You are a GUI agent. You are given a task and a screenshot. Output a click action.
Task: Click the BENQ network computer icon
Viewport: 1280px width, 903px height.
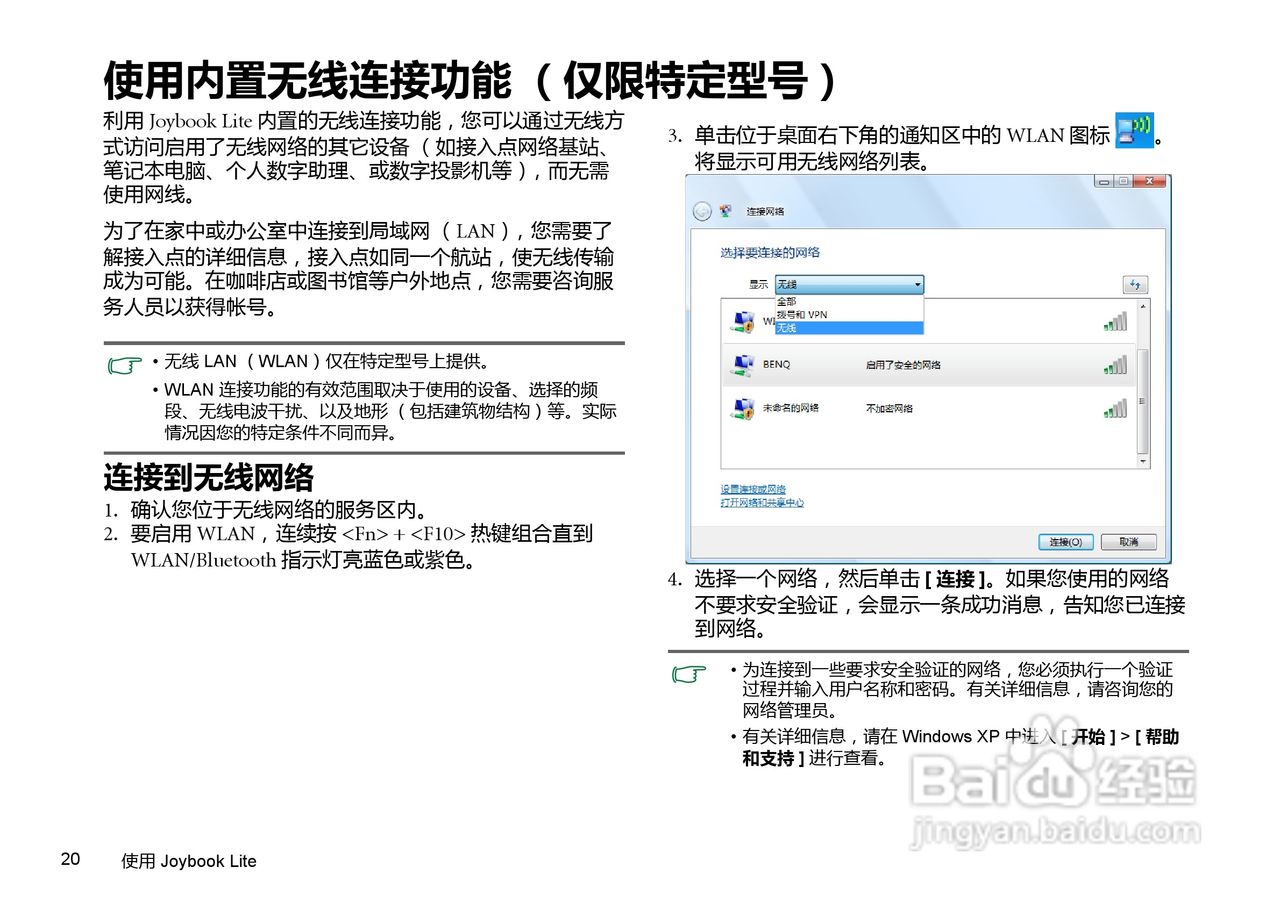[742, 366]
